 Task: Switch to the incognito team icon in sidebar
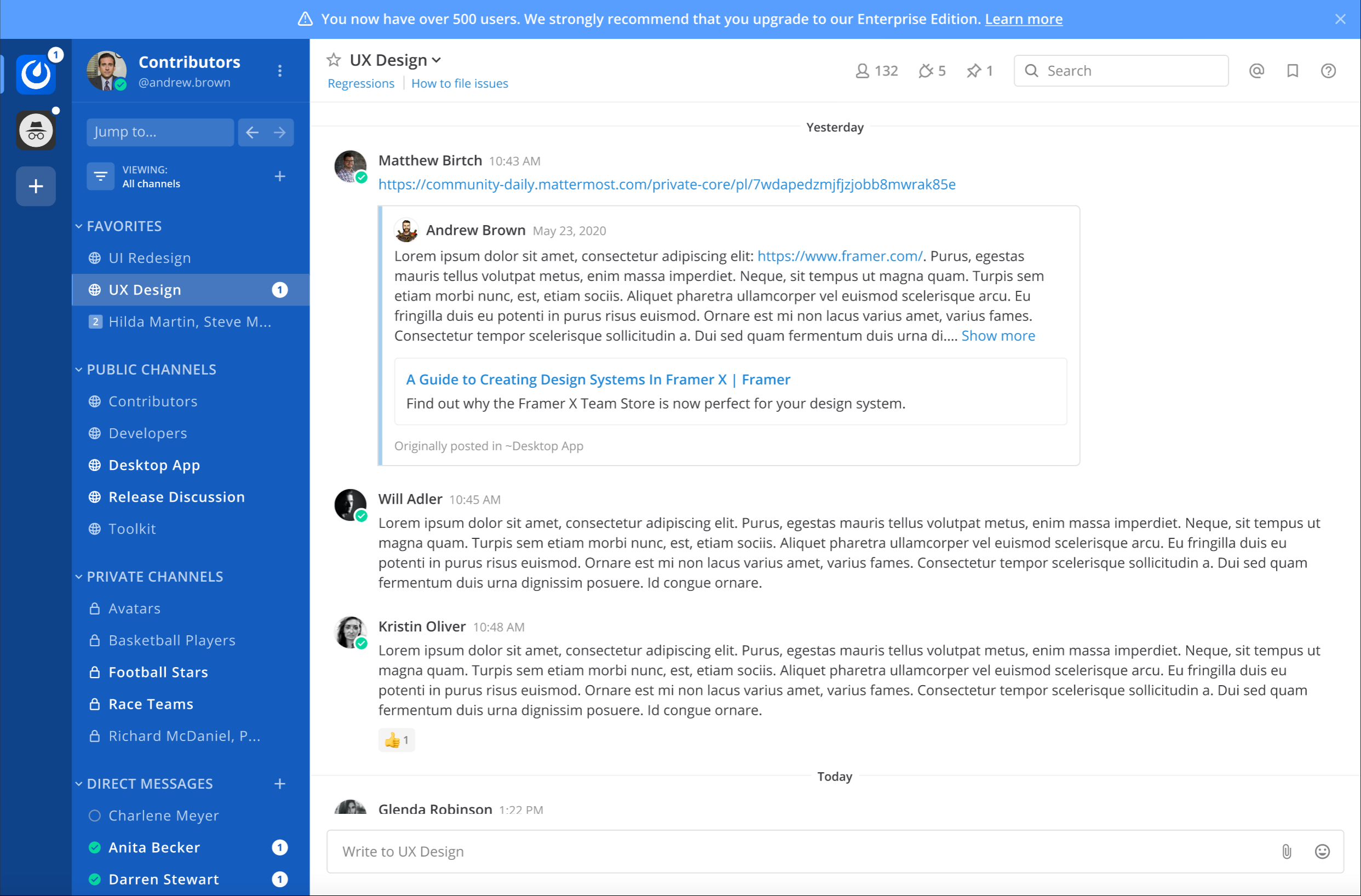tap(36, 130)
